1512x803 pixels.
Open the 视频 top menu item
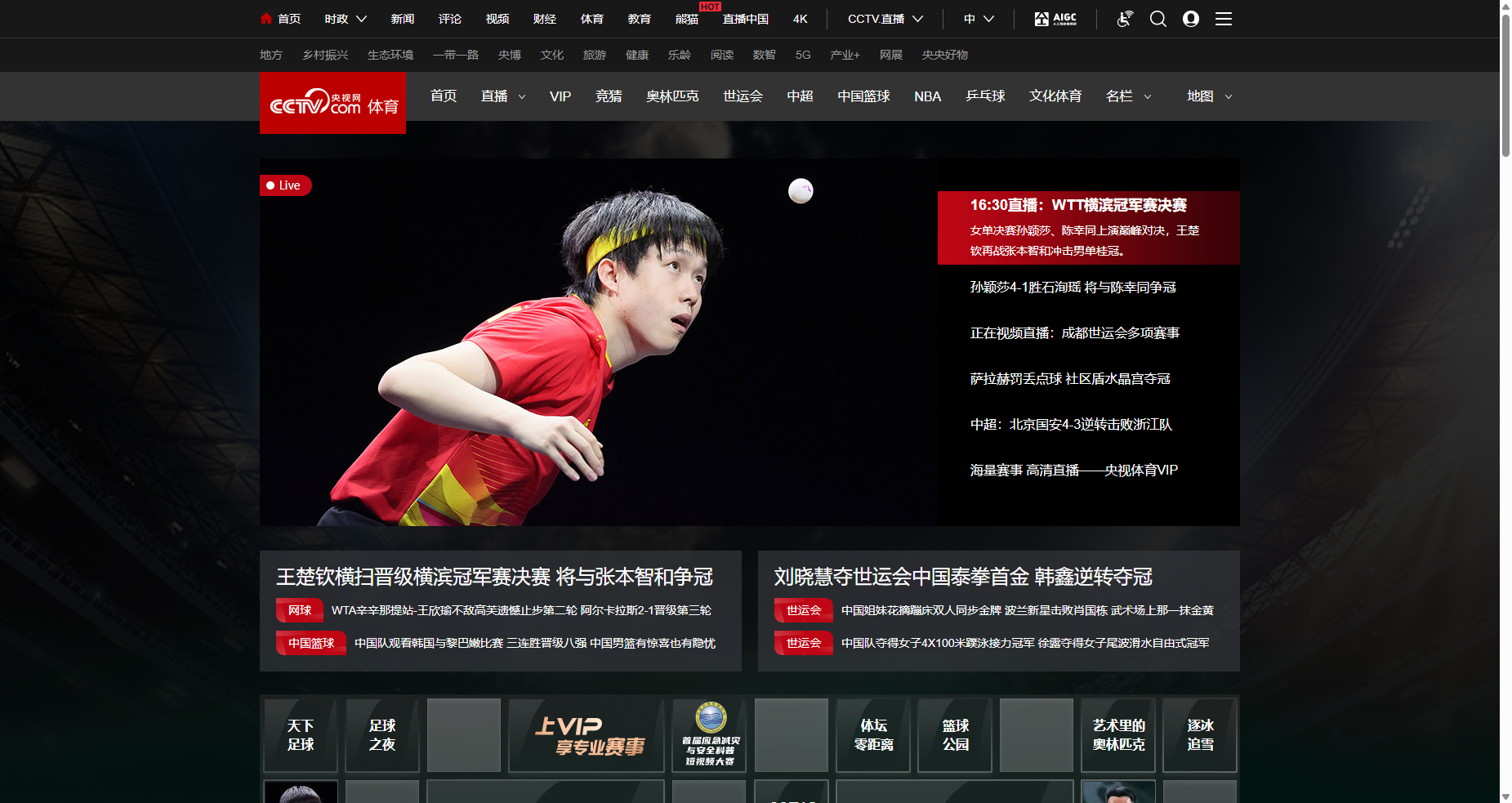pyautogui.click(x=497, y=19)
